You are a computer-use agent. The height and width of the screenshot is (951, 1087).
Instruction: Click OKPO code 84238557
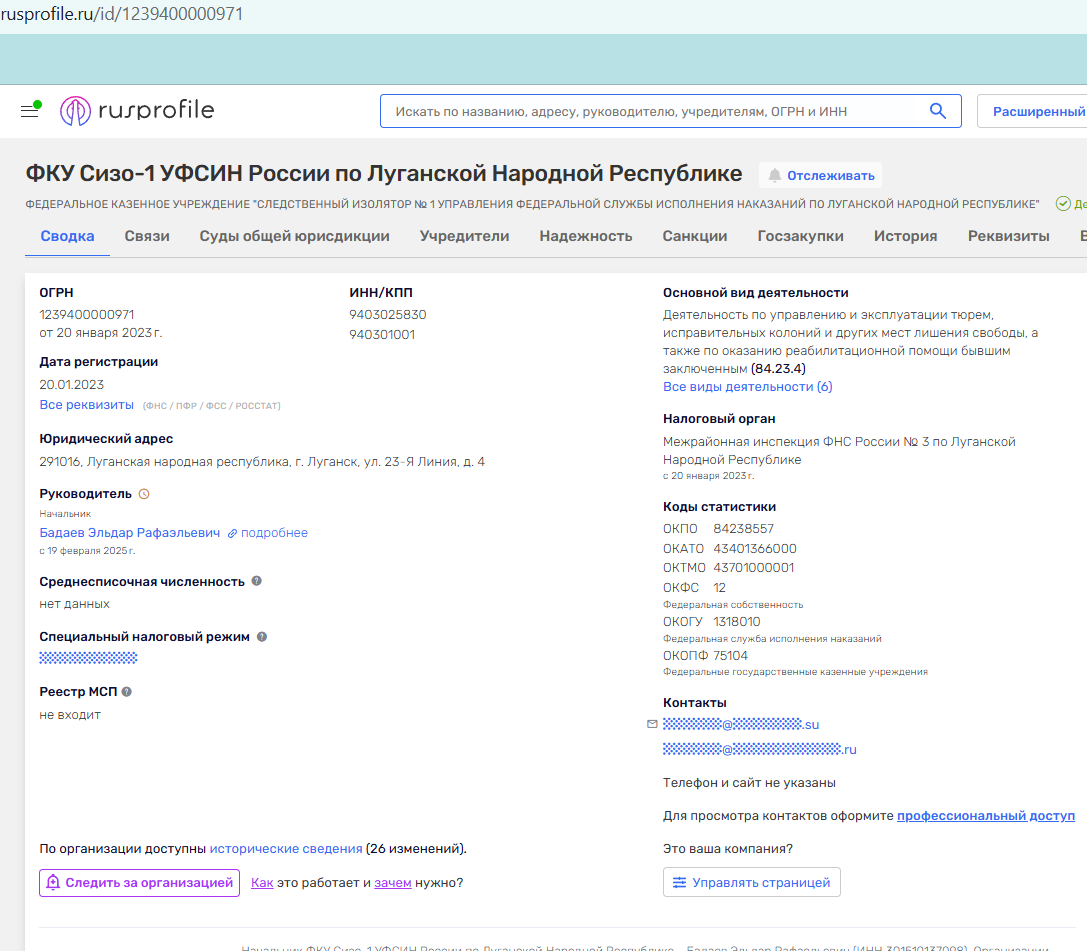pos(743,529)
